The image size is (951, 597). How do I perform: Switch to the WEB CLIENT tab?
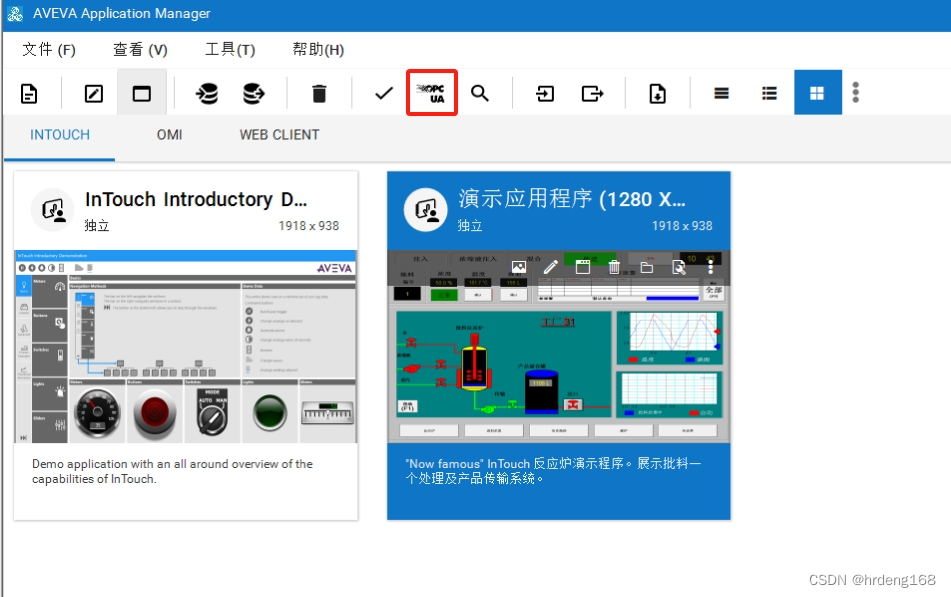coord(279,135)
